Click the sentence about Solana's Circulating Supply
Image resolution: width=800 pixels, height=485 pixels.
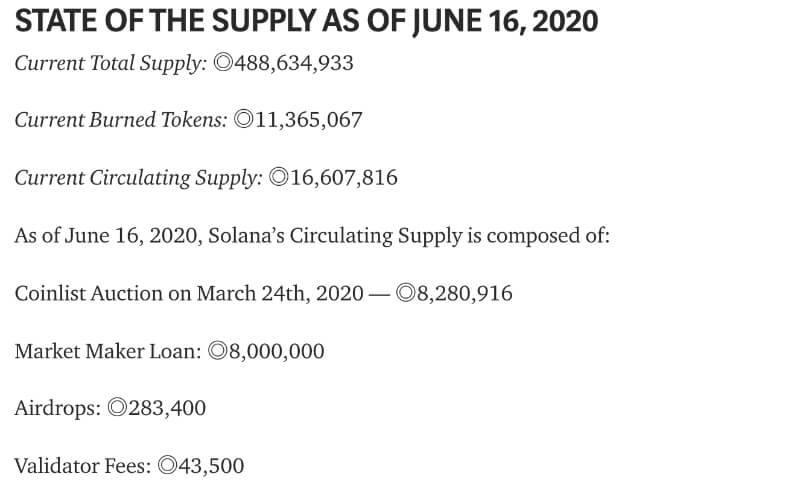(x=312, y=236)
